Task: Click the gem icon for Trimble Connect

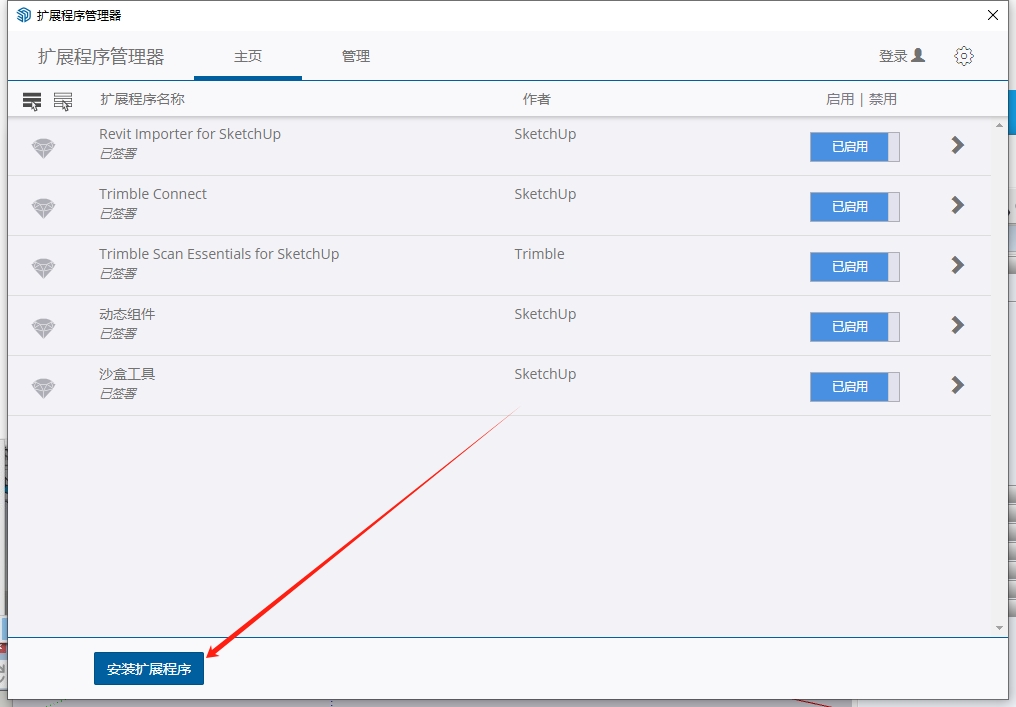Action: tap(43, 207)
